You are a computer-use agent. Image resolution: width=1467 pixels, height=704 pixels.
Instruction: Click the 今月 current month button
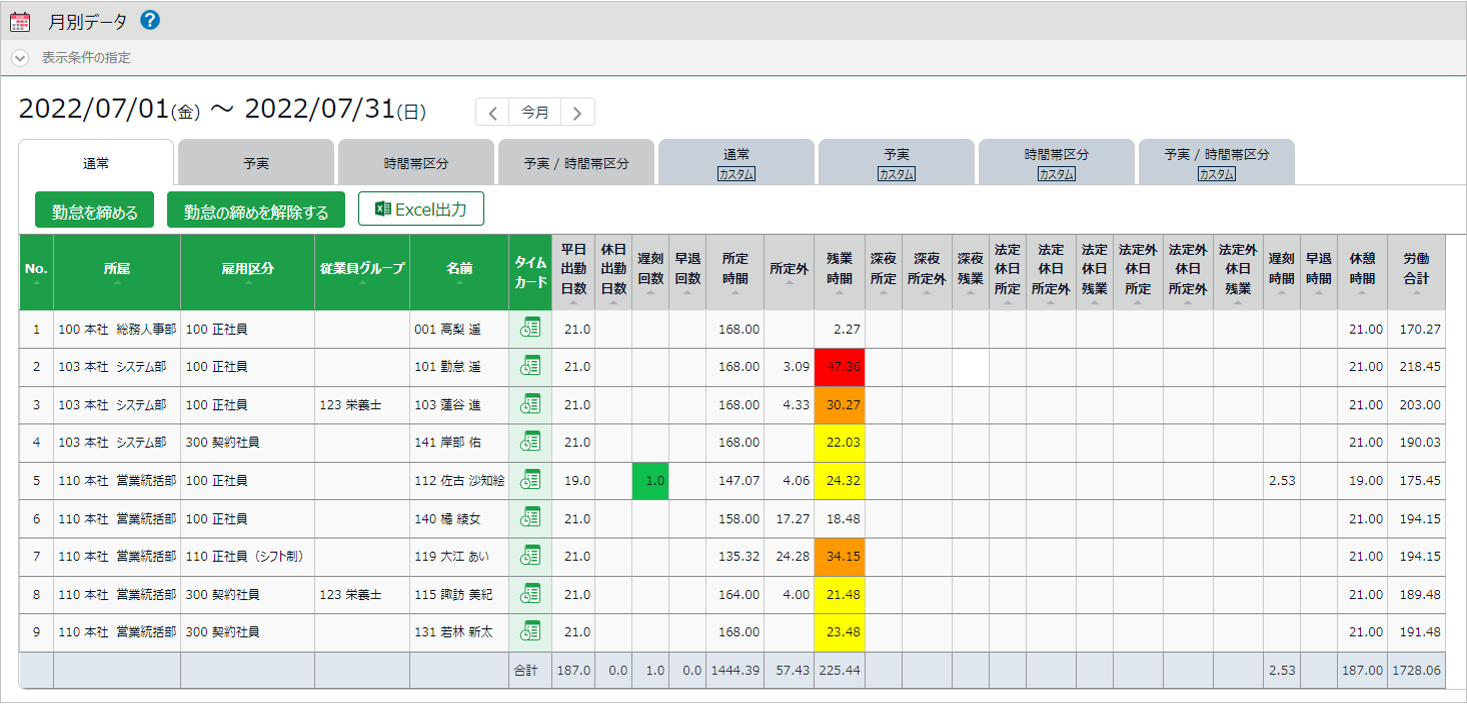click(535, 112)
